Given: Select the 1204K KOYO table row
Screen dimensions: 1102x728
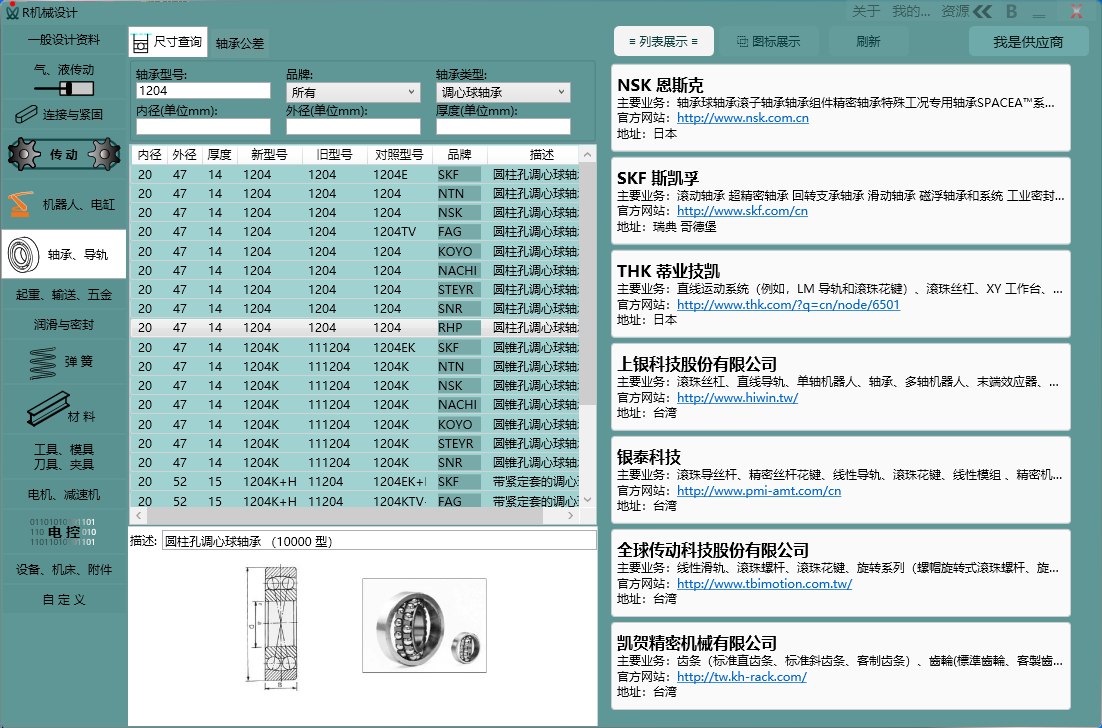Looking at the screenshot, I should pos(354,424).
